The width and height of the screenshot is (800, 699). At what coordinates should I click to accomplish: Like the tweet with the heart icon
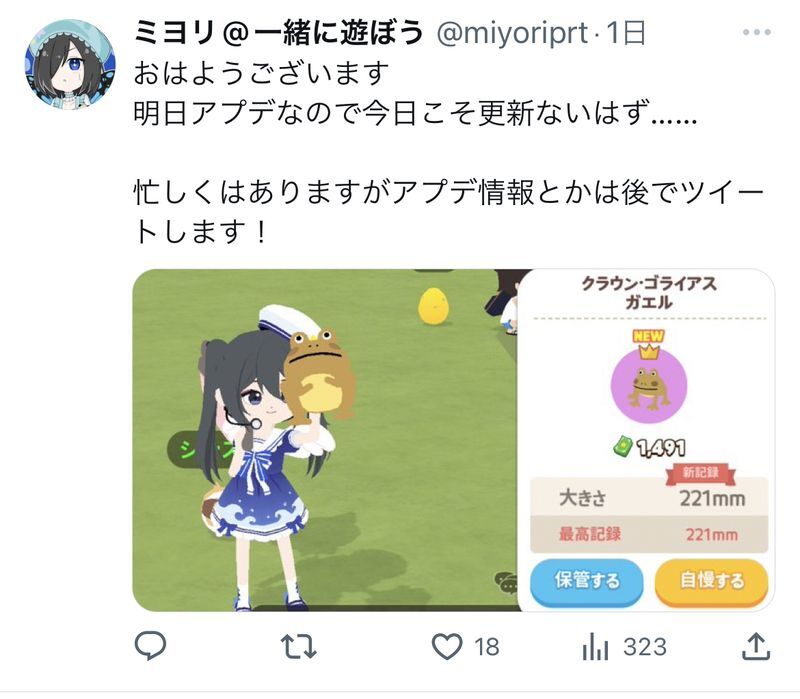(x=447, y=646)
